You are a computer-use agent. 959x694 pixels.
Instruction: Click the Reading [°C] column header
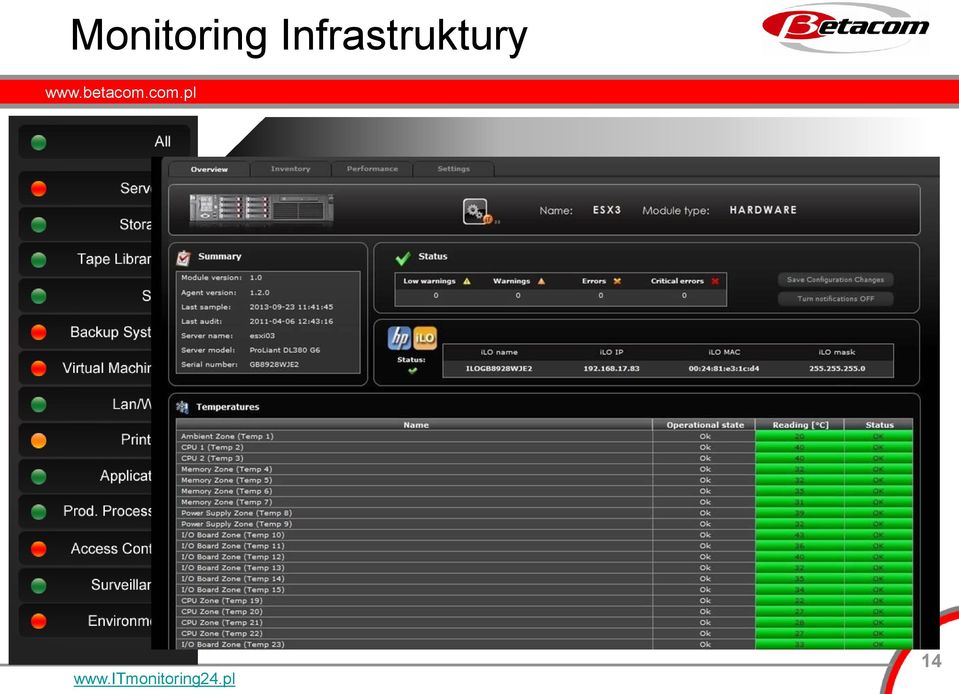(800, 425)
